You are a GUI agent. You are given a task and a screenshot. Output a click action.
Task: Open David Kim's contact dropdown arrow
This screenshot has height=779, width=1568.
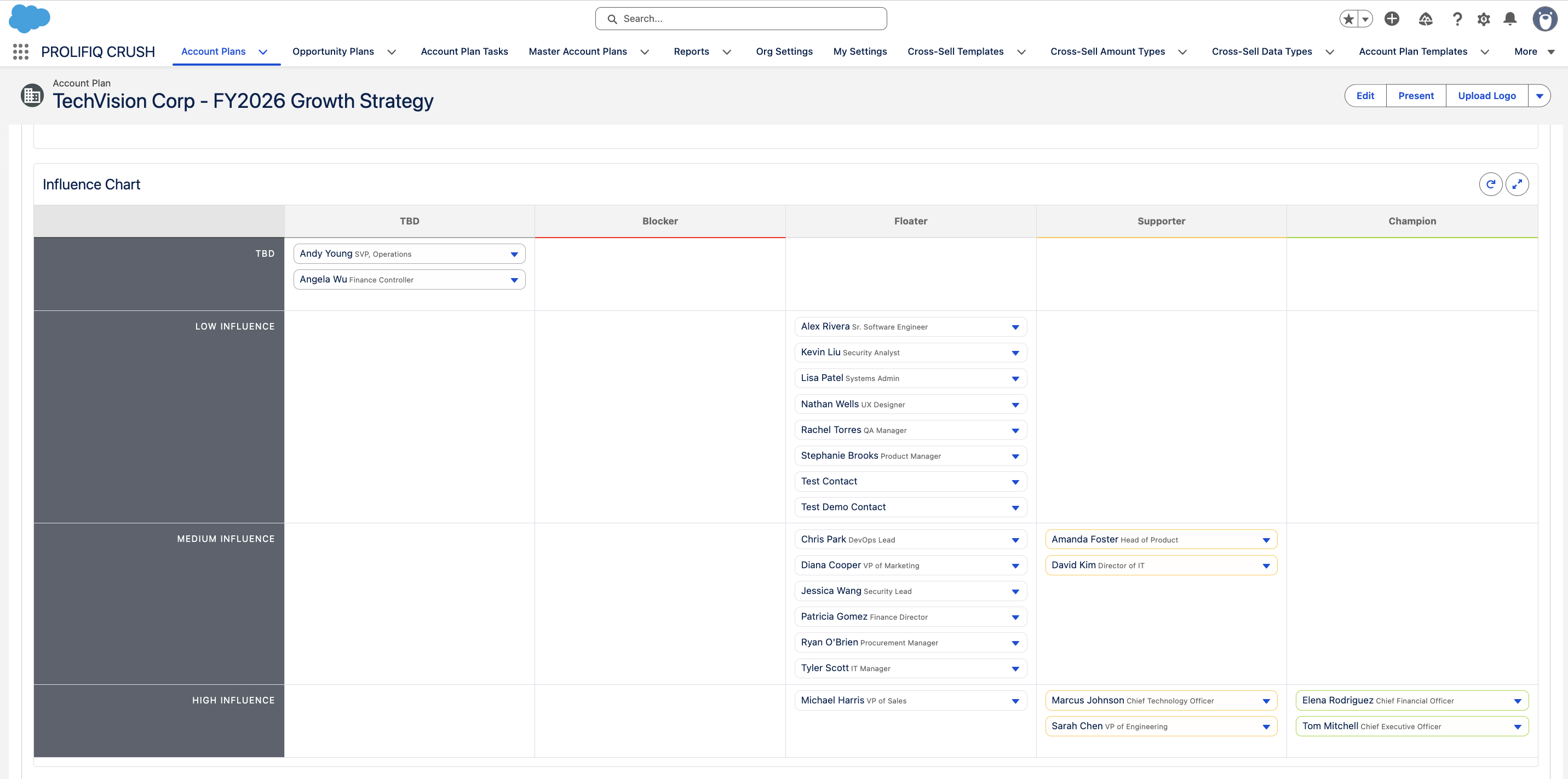tap(1266, 566)
